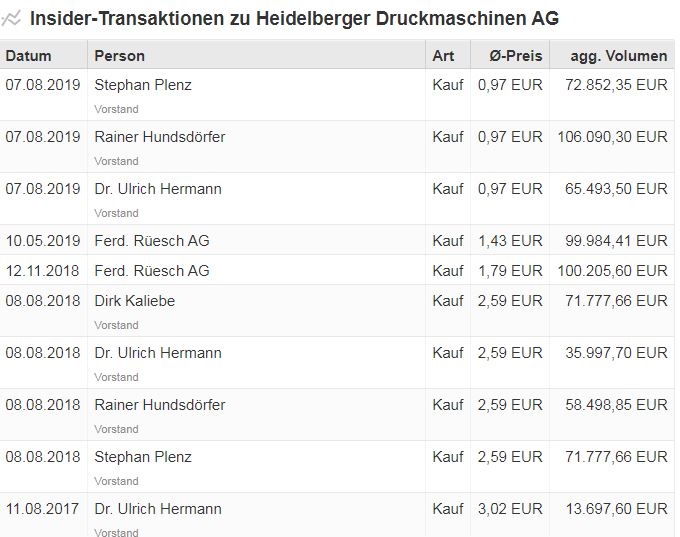Select Dr. Ulrich Hermann dated 11.08.2017
Viewport: 680px width, 537px height.
pos(158,509)
